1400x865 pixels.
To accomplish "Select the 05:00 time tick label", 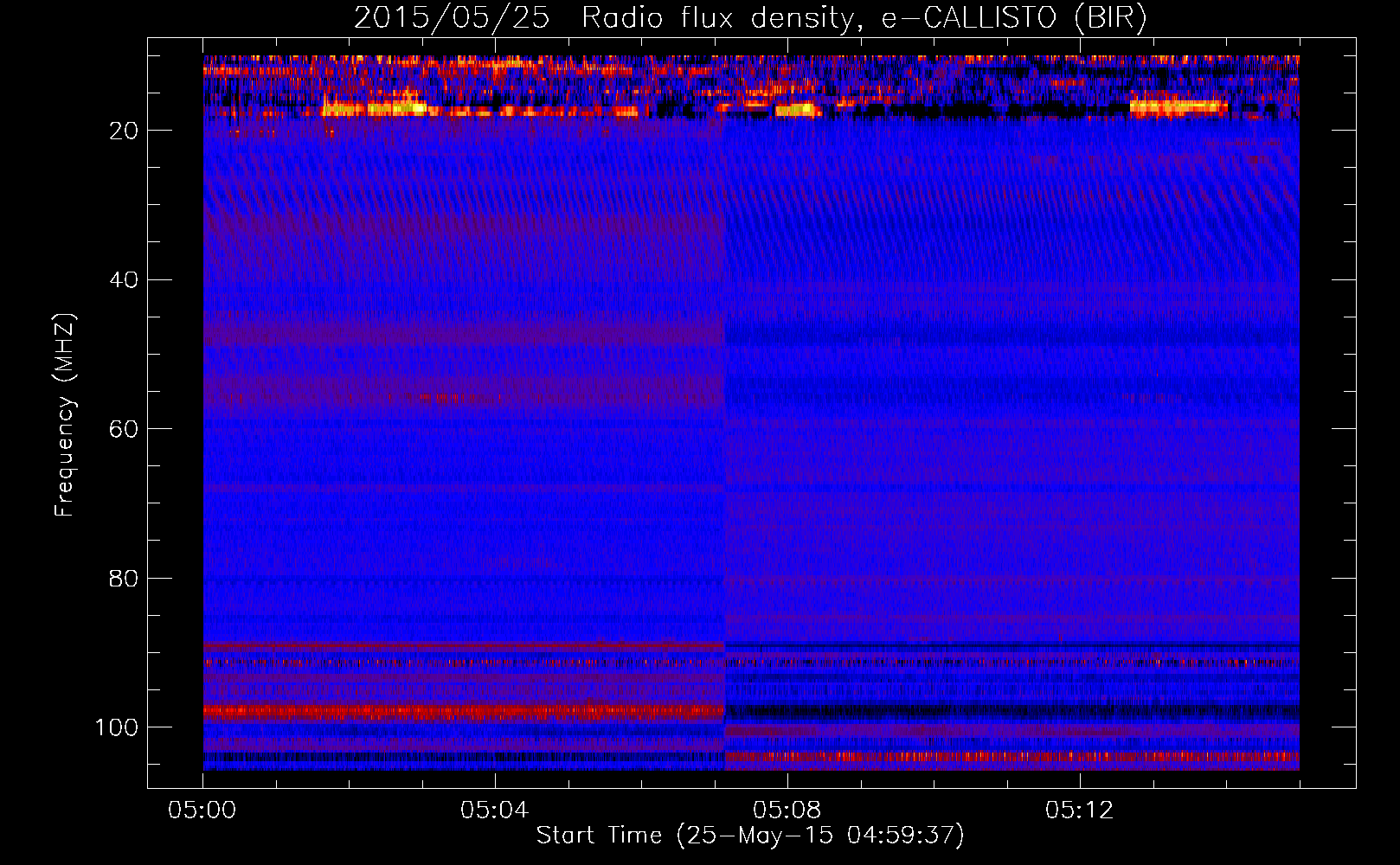I will [x=202, y=811].
